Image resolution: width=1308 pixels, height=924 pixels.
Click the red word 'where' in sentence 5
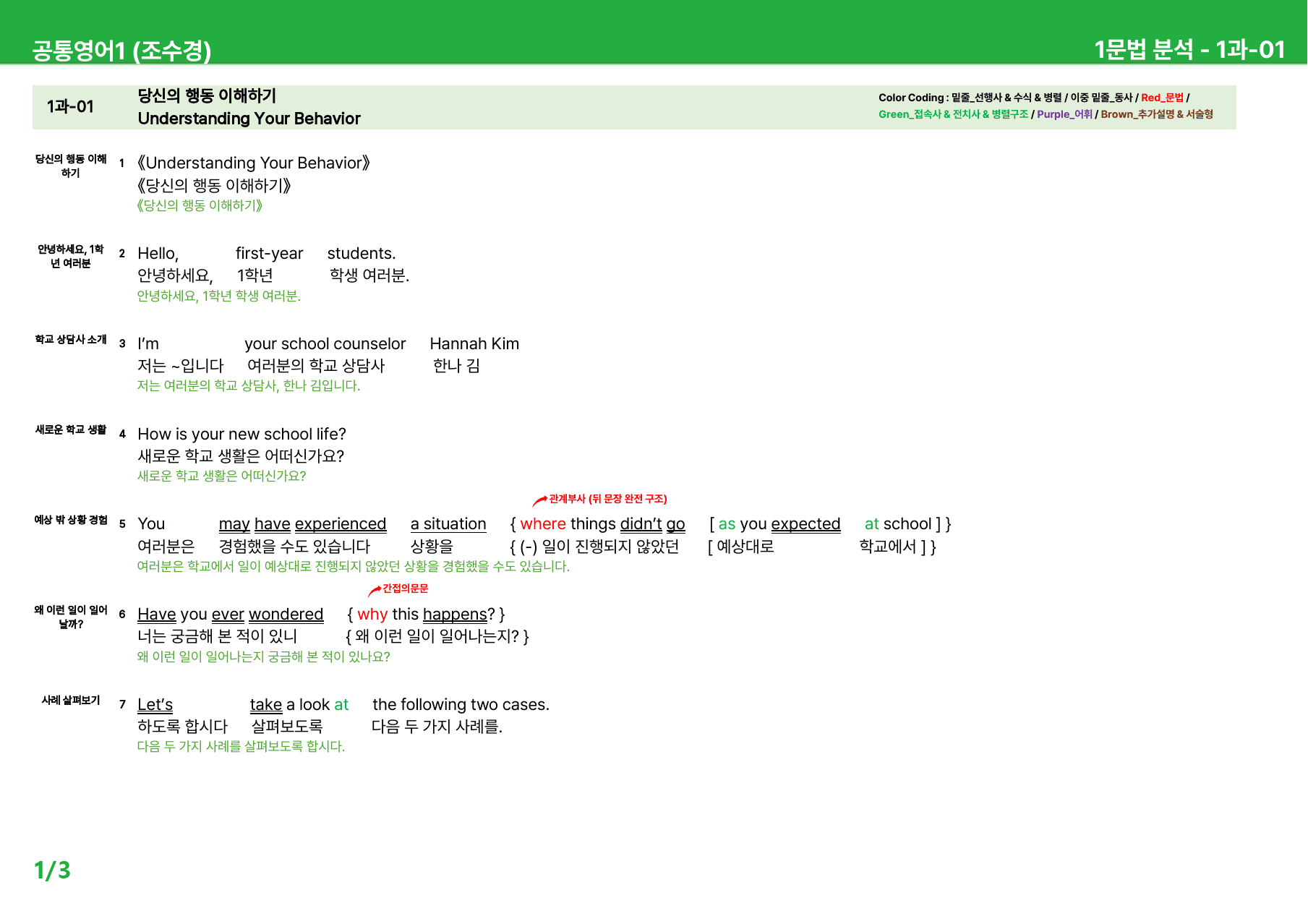(x=543, y=524)
